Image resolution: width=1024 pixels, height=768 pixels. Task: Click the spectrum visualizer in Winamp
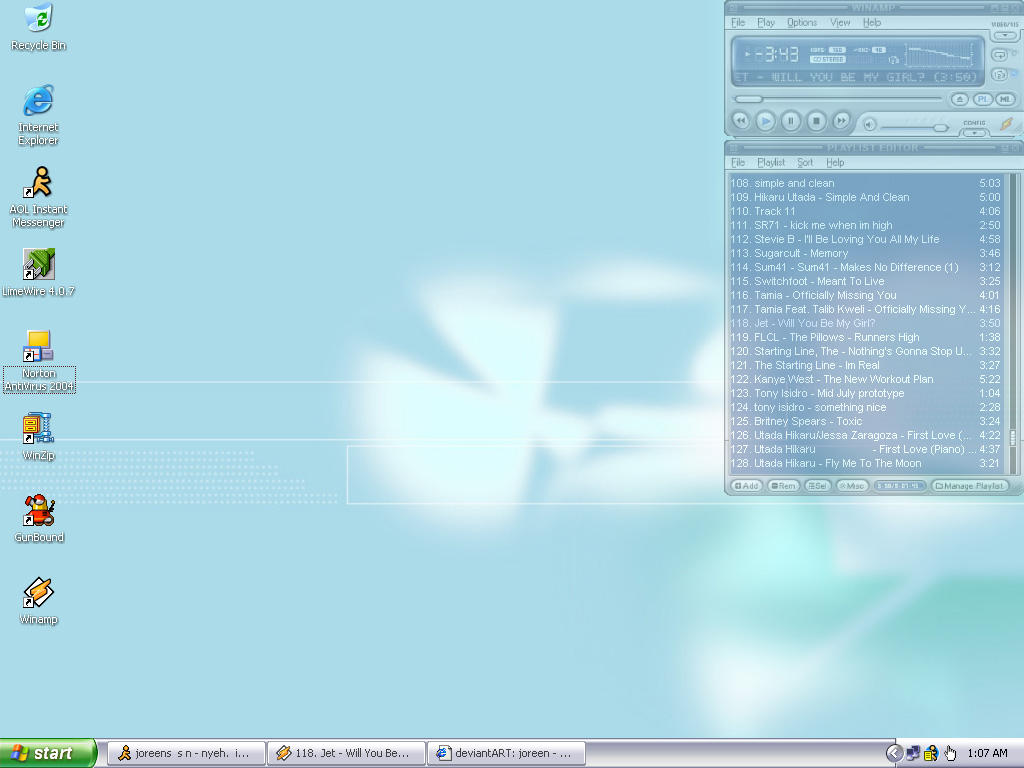pos(938,55)
